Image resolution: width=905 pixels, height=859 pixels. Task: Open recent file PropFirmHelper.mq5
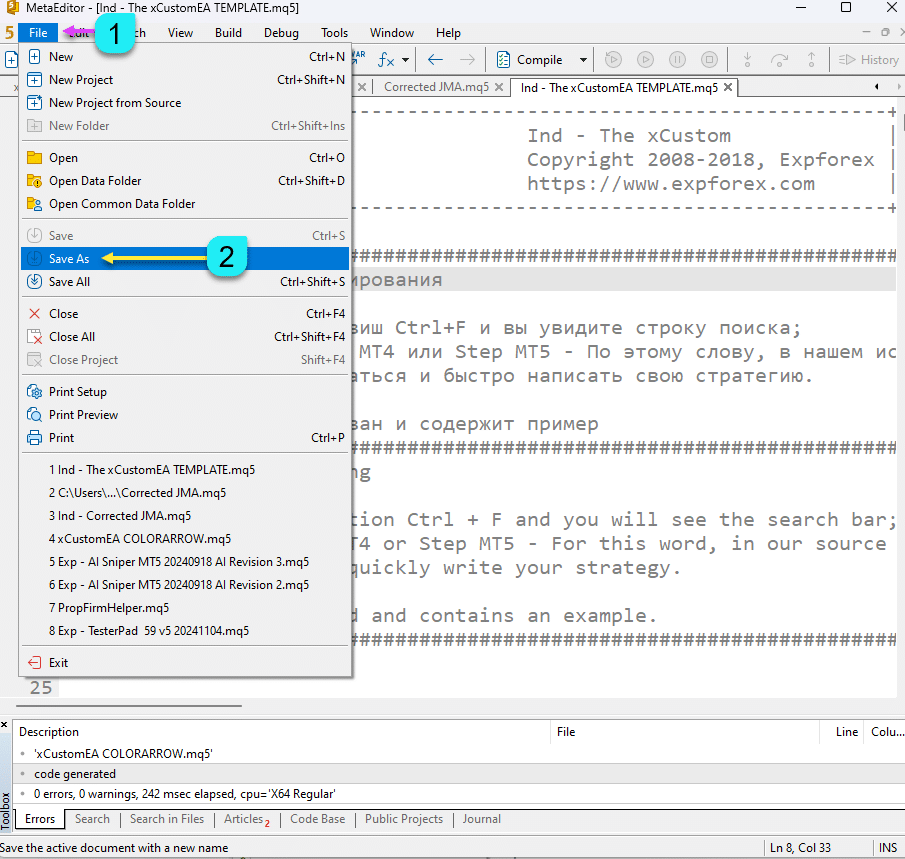click(109, 608)
